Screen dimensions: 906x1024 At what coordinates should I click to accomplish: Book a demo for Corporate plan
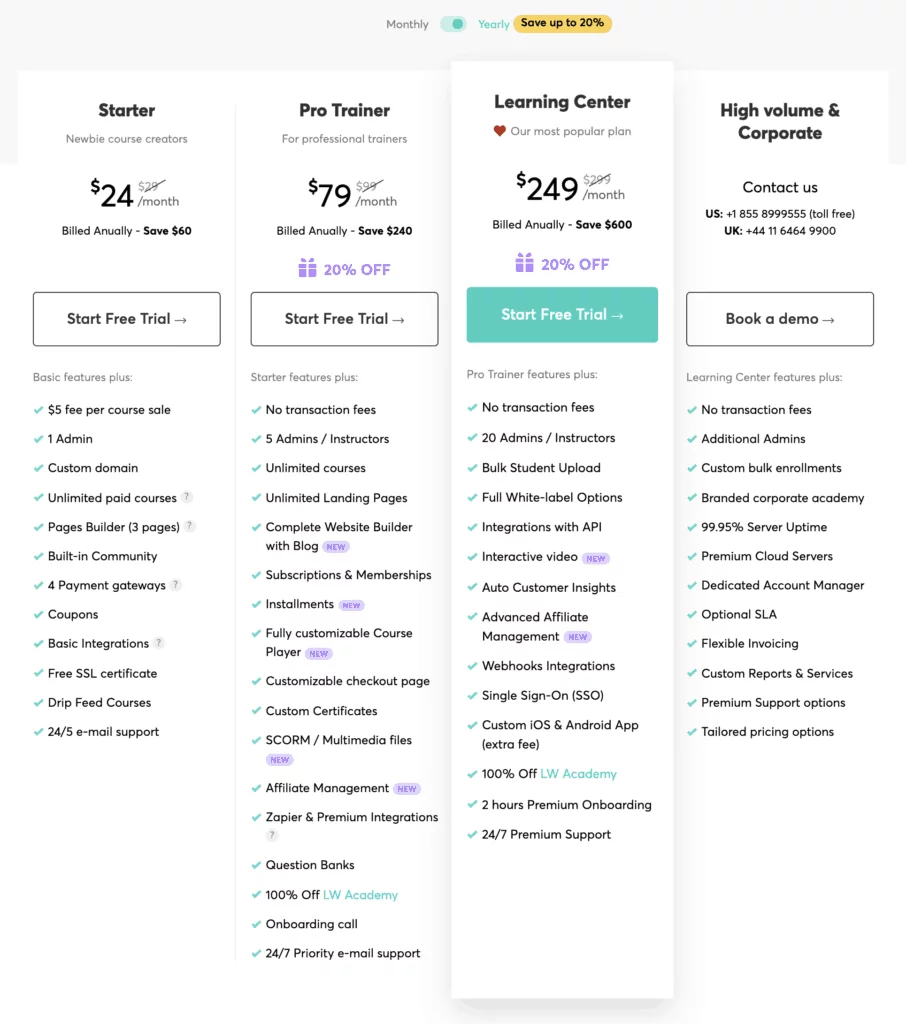coord(780,319)
